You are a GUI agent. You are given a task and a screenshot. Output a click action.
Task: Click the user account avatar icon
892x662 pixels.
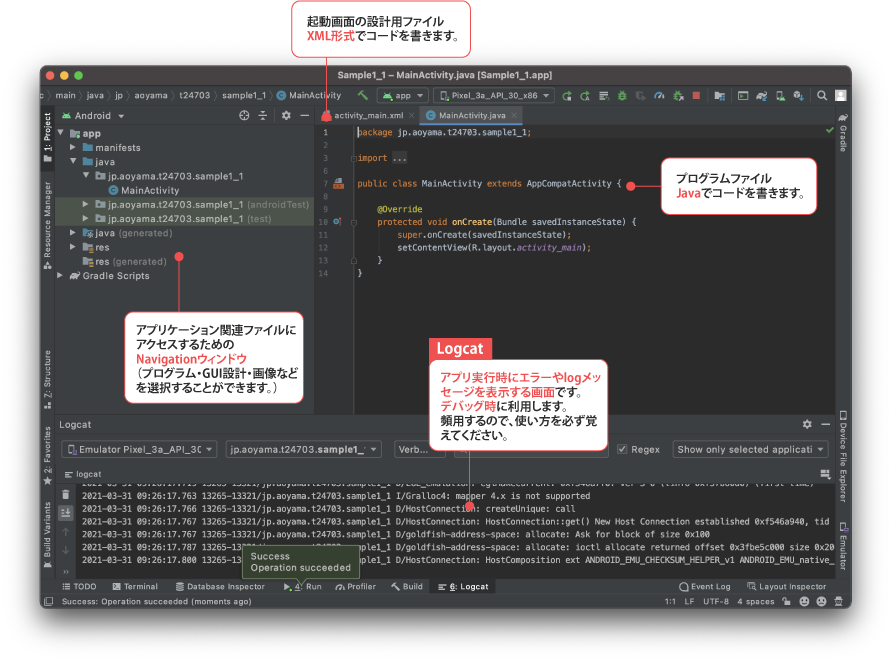[x=840, y=96]
